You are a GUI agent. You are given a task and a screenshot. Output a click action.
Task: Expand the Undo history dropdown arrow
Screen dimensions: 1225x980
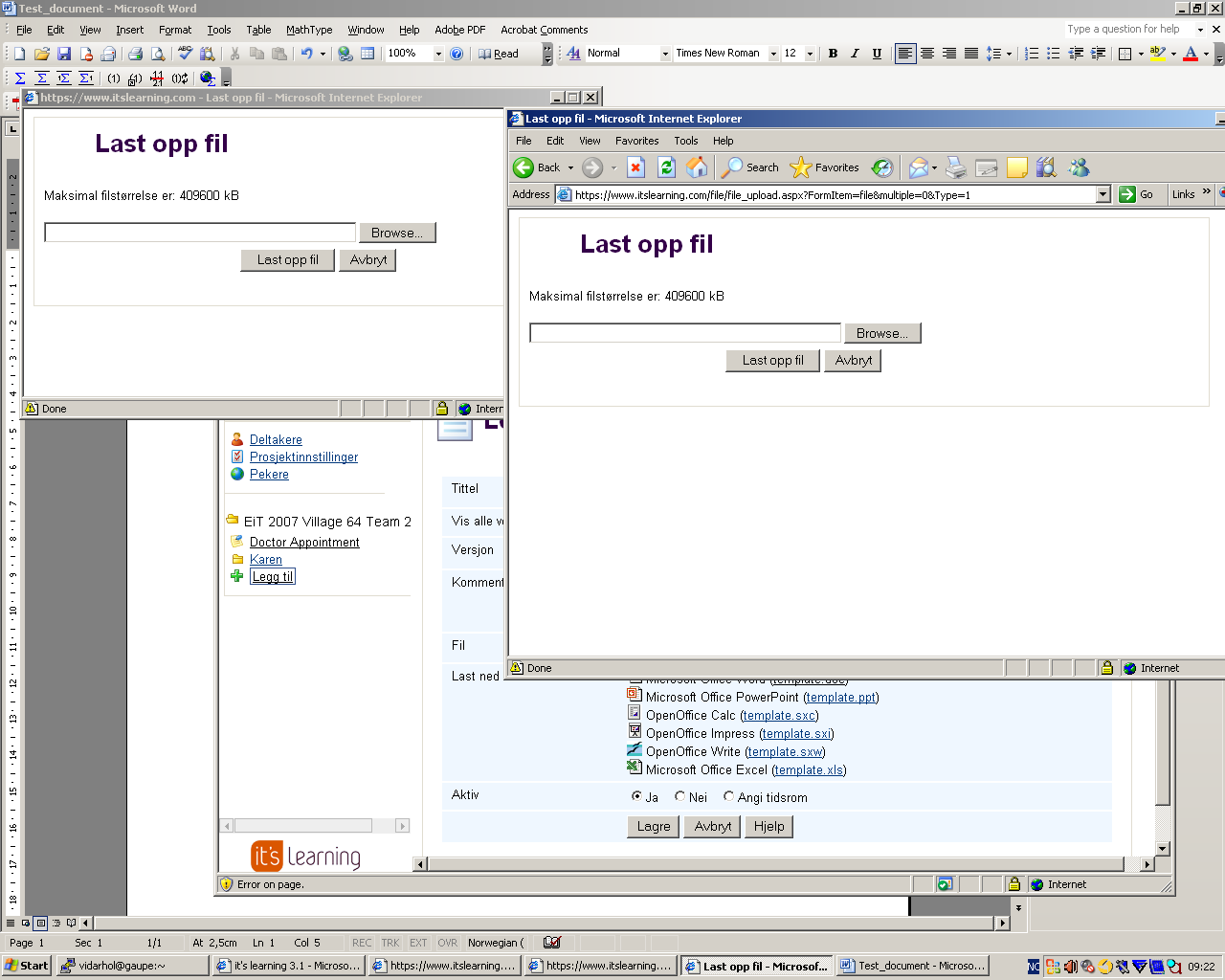click(323, 54)
